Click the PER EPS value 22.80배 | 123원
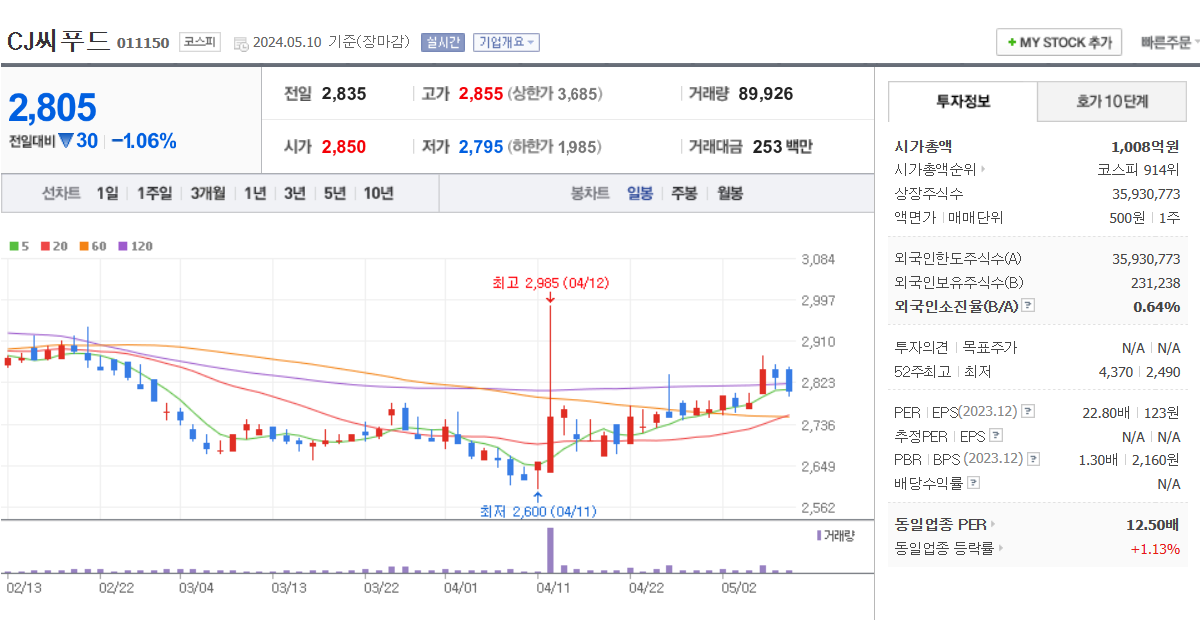 [x=1133, y=412]
